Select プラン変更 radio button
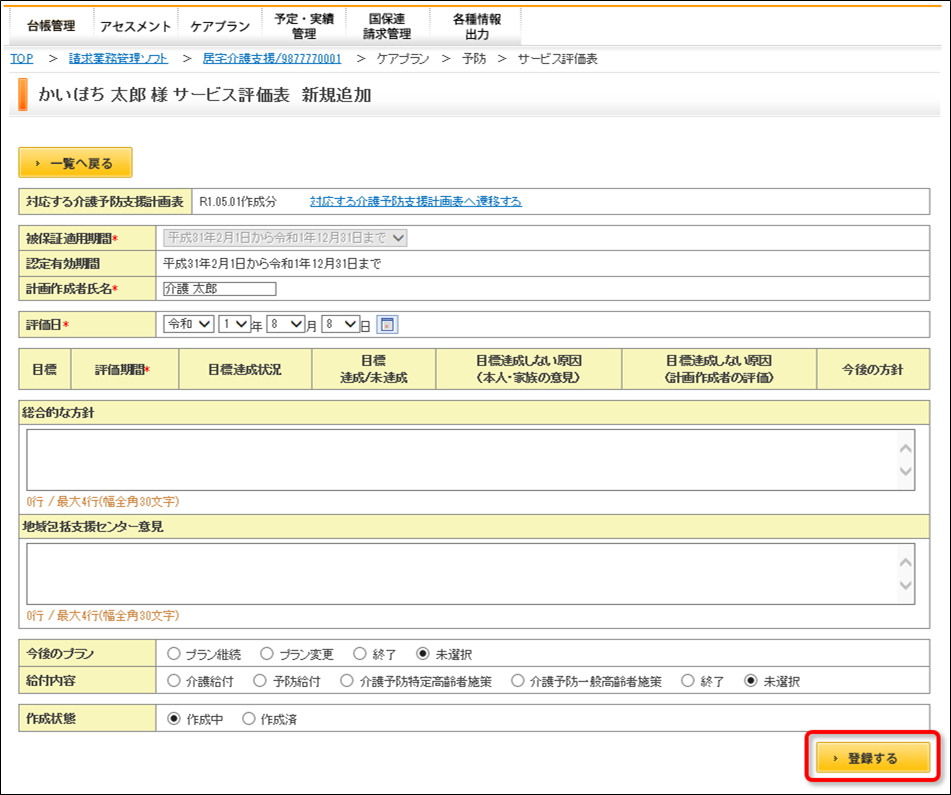The height and width of the screenshot is (795, 951). [x=267, y=654]
